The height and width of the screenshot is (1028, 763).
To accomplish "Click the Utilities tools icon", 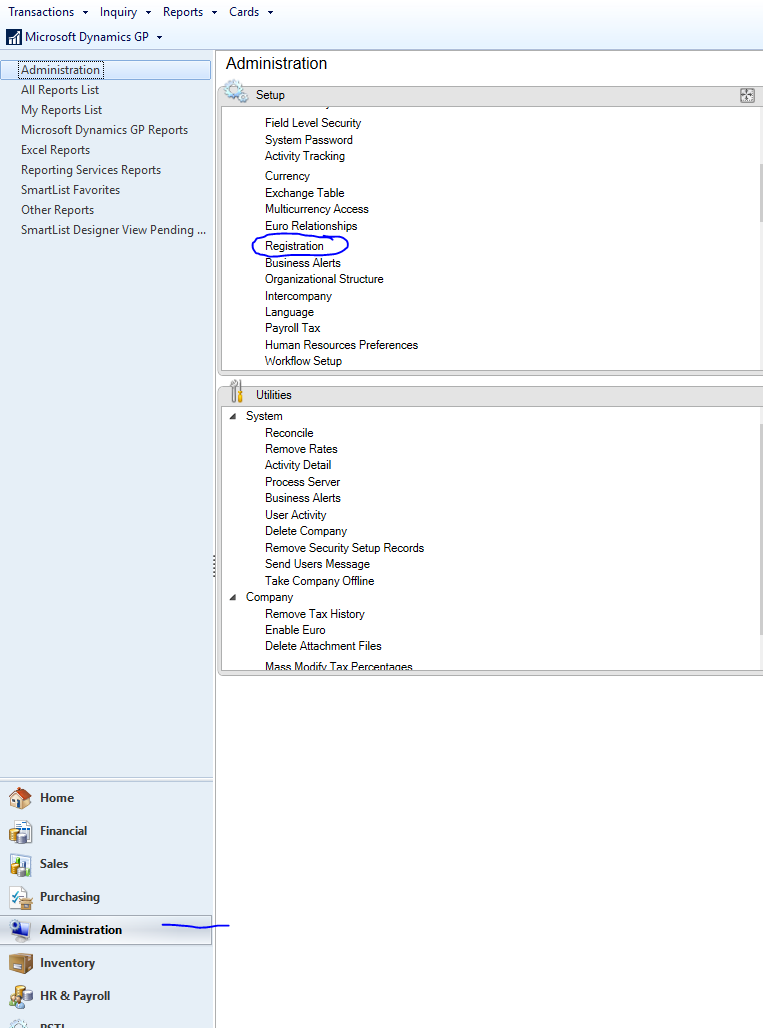I will (x=237, y=391).
